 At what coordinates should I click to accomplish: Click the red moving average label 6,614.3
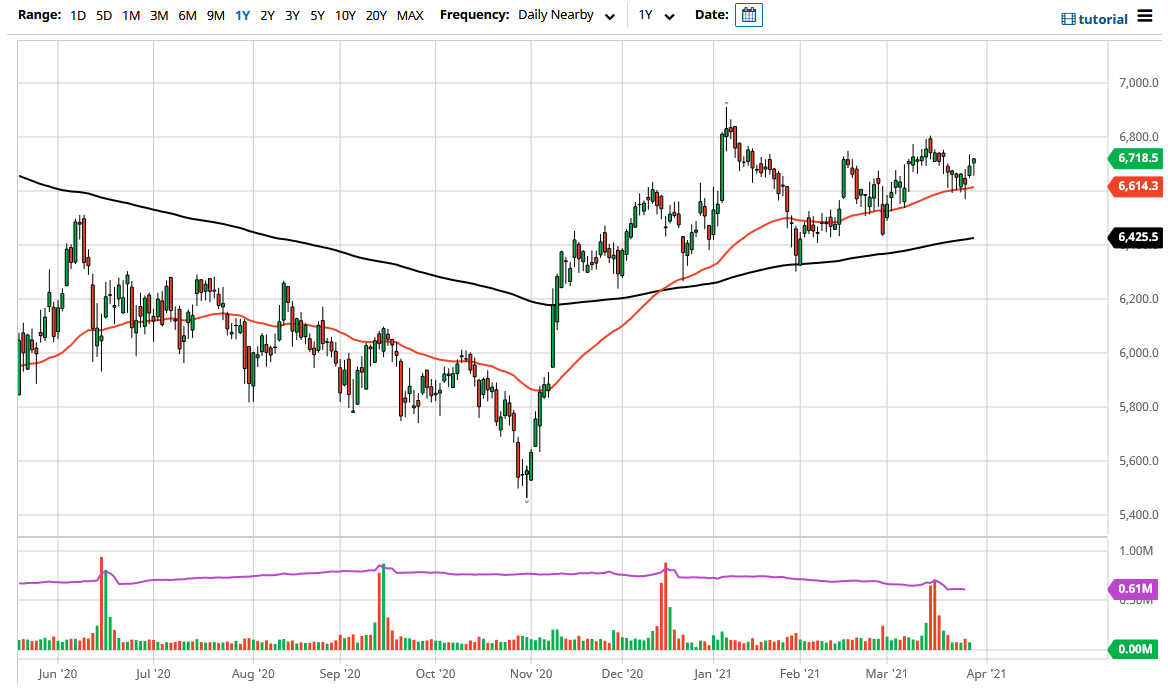click(1137, 186)
